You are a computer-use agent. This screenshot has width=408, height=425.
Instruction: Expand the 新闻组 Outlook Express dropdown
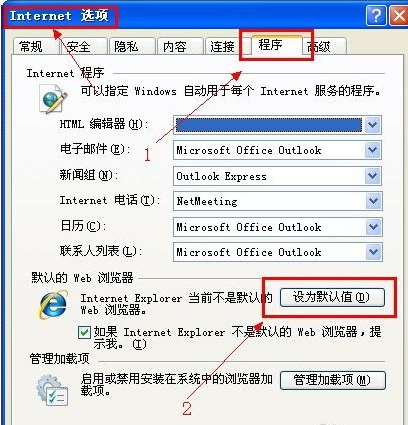372,176
